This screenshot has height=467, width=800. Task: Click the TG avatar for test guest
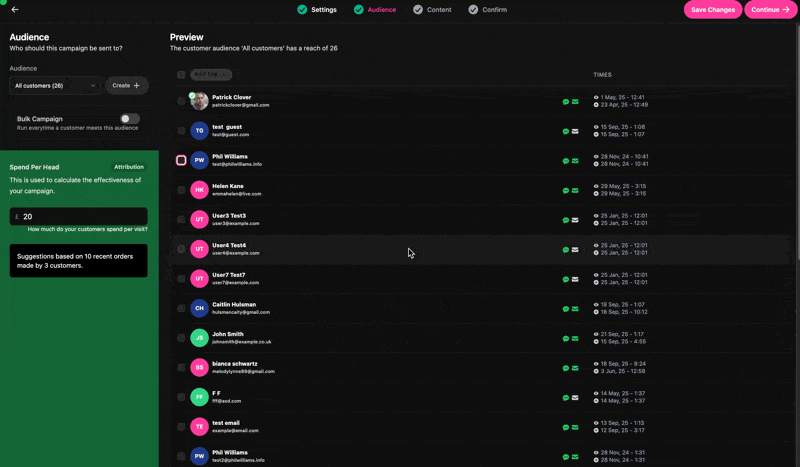click(x=200, y=131)
